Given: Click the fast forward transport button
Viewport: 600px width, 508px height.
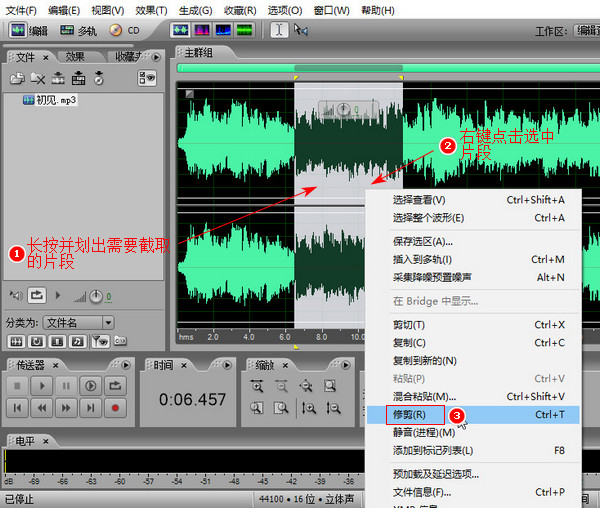Looking at the screenshot, I should 66,407.
